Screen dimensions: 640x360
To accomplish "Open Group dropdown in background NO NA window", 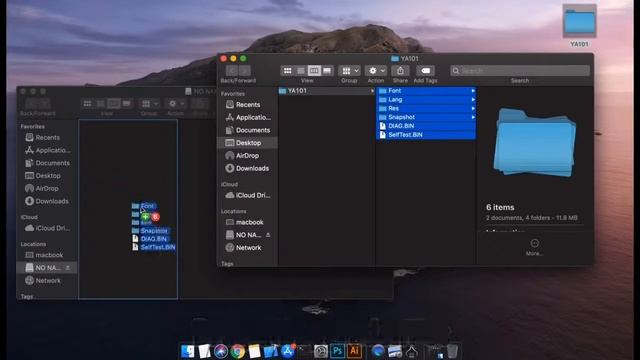I will click(149, 104).
